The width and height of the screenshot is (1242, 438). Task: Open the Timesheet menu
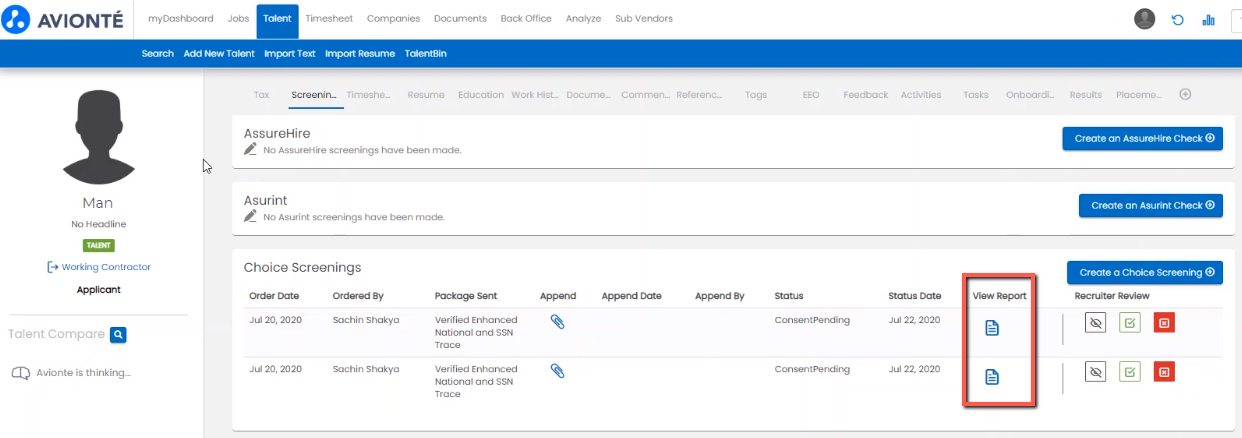tap(327, 19)
